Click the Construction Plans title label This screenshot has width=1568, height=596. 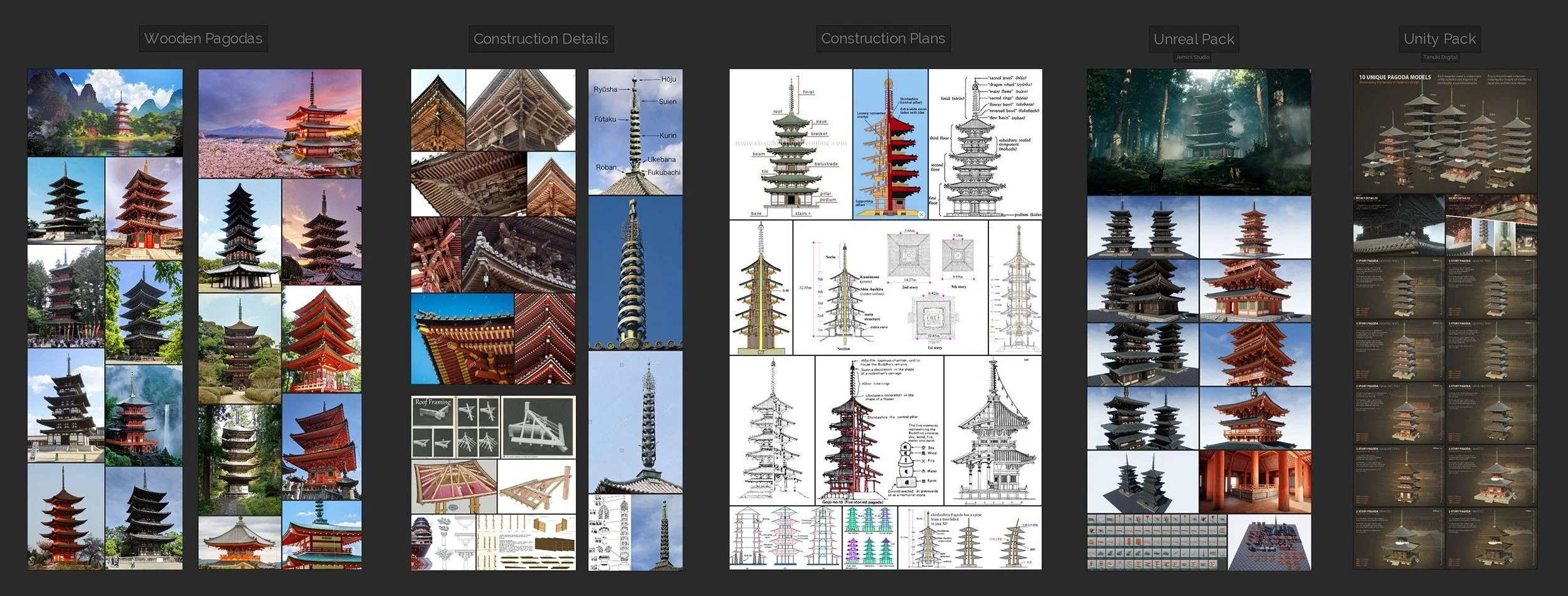(x=882, y=39)
